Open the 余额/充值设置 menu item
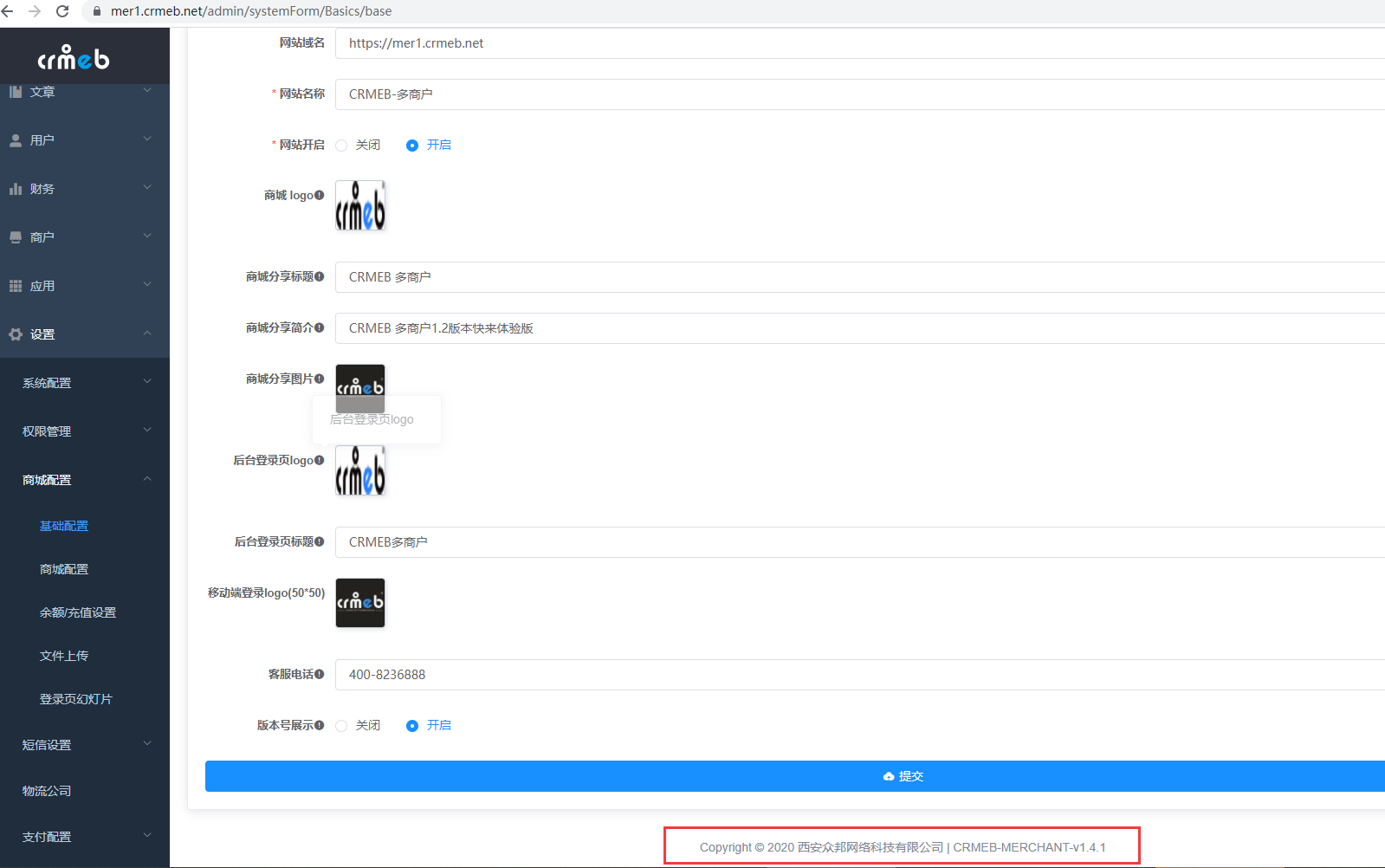1385x868 pixels. point(78,612)
